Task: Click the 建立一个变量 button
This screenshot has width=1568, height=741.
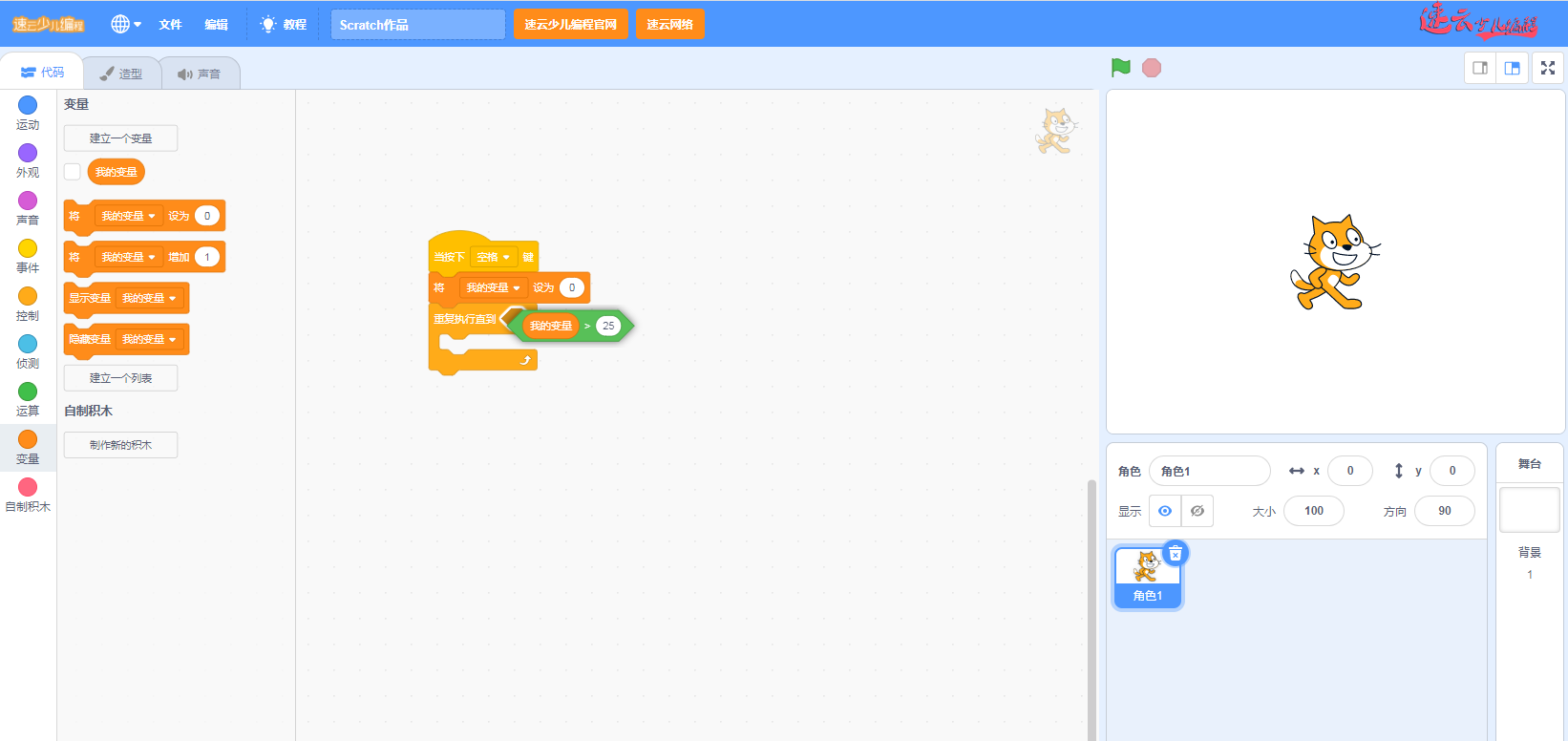Action: tap(120, 138)
